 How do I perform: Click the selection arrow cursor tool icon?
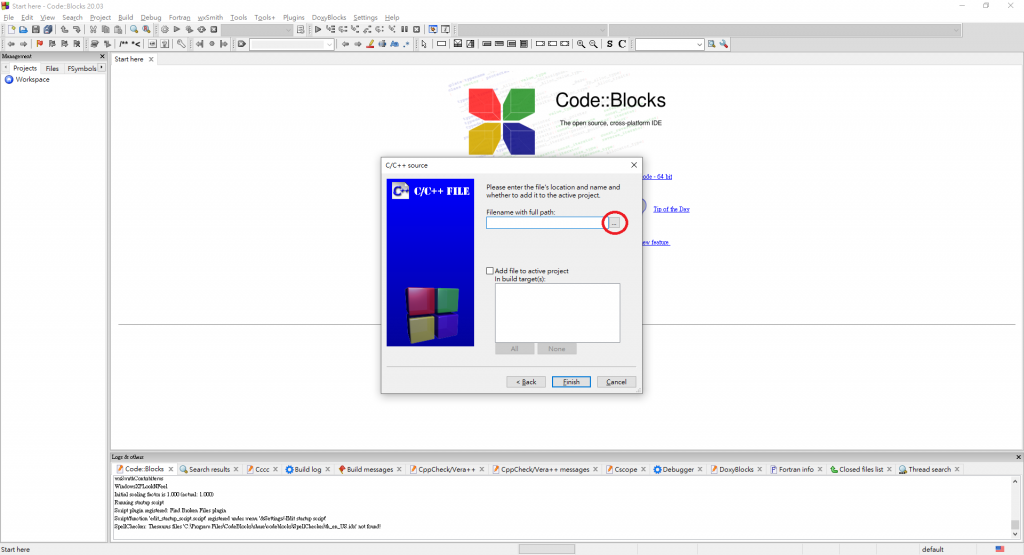point(424,44)
